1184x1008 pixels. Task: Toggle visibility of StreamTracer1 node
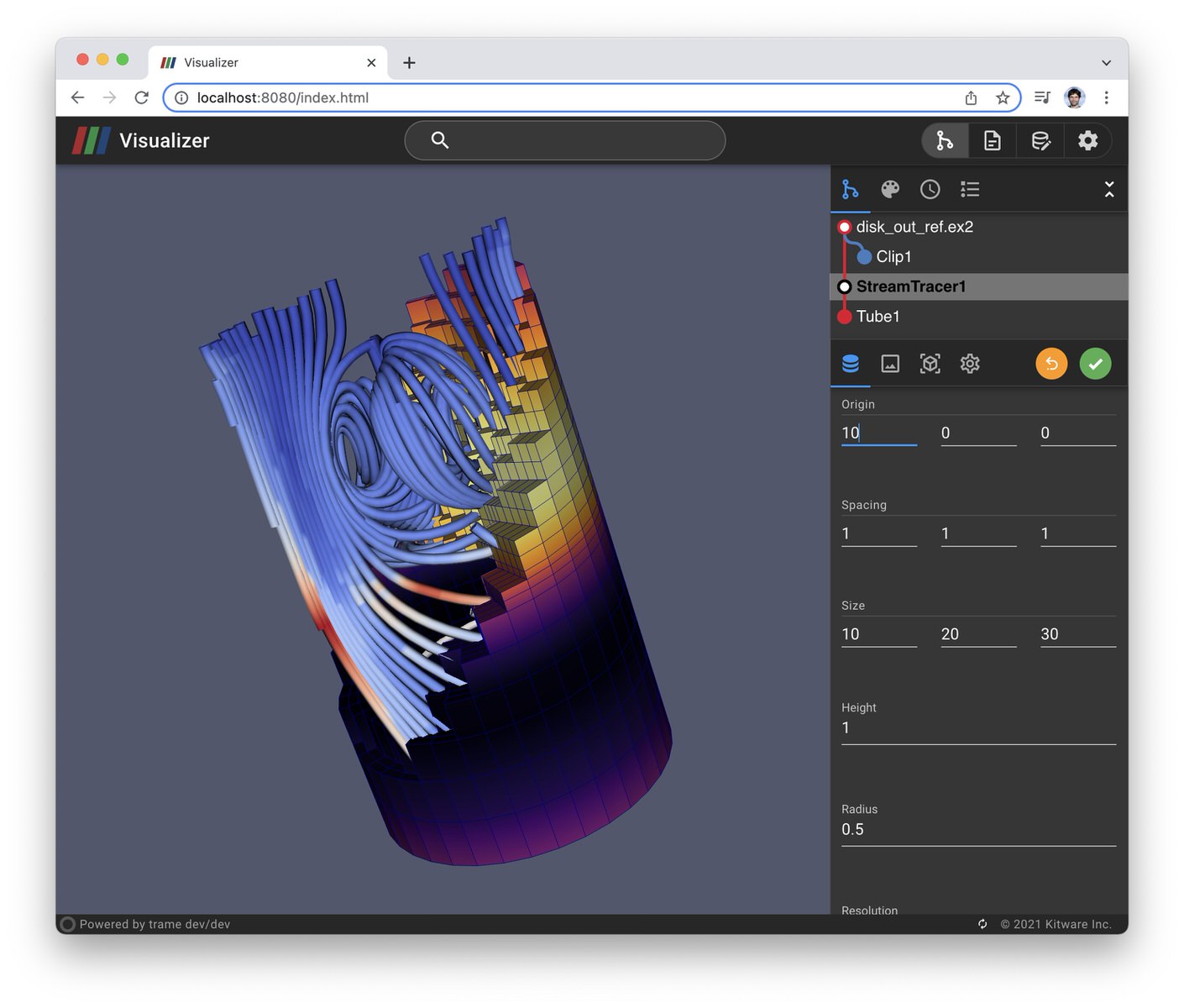click(x=845, y=286)
